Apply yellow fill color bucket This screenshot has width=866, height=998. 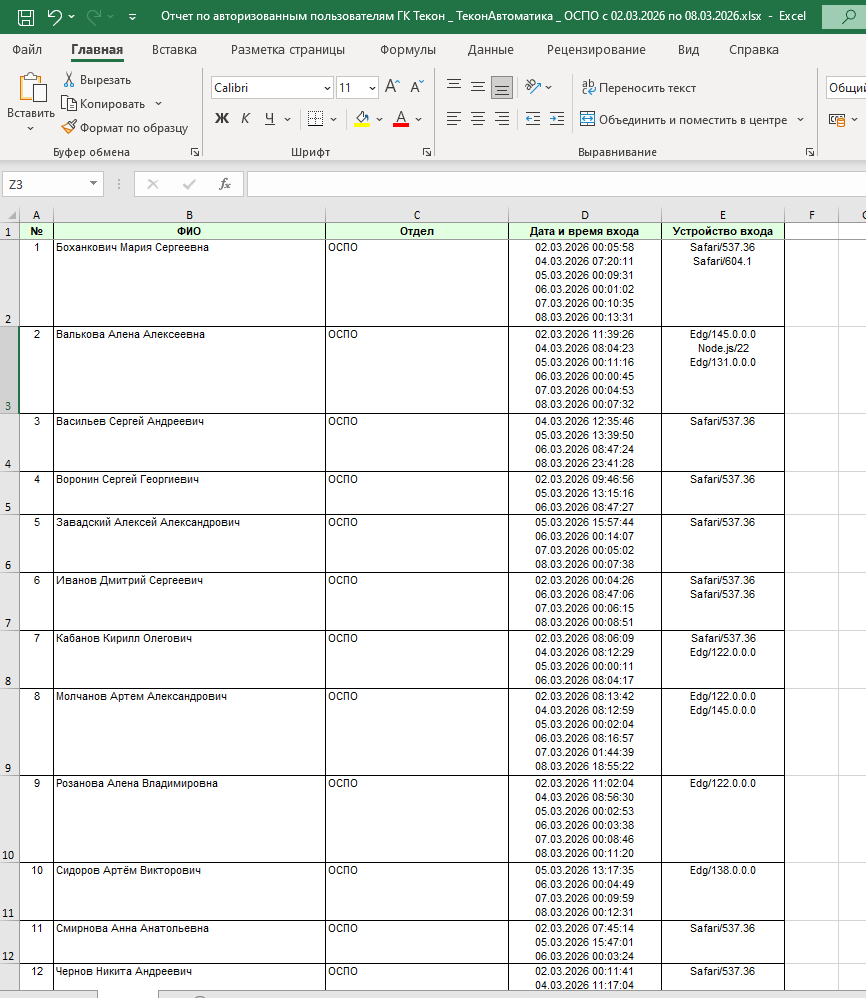pos(362,118)
